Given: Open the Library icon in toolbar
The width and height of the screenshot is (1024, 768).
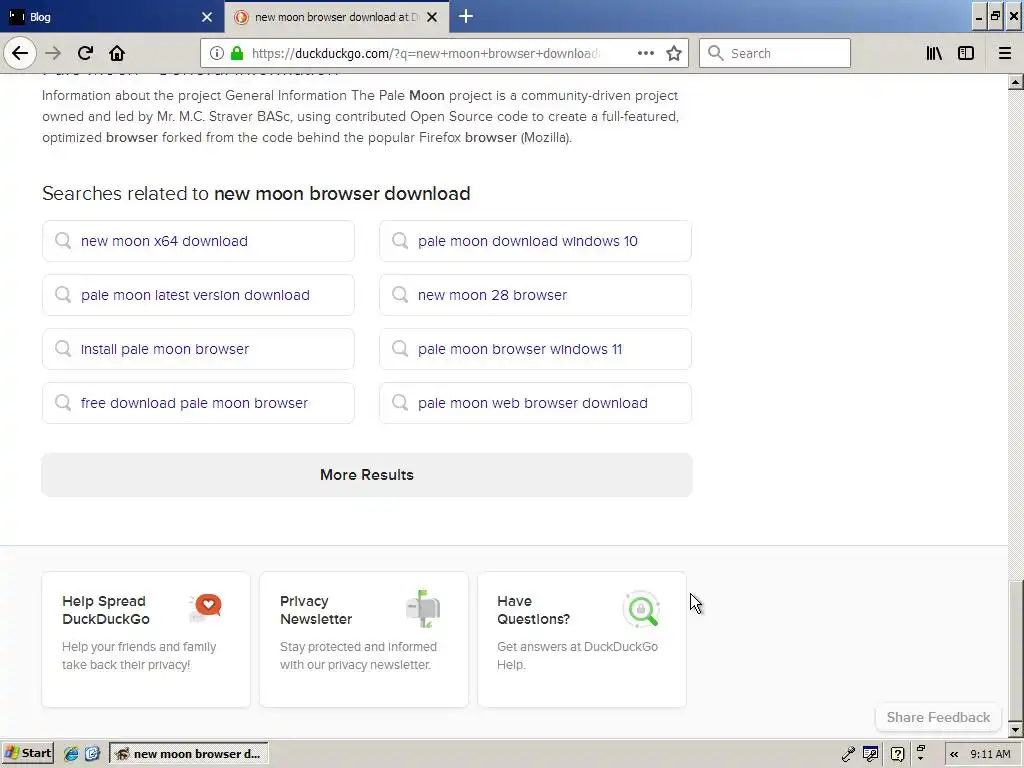Looking at the screenshot, I should click(x=934, y=53).
